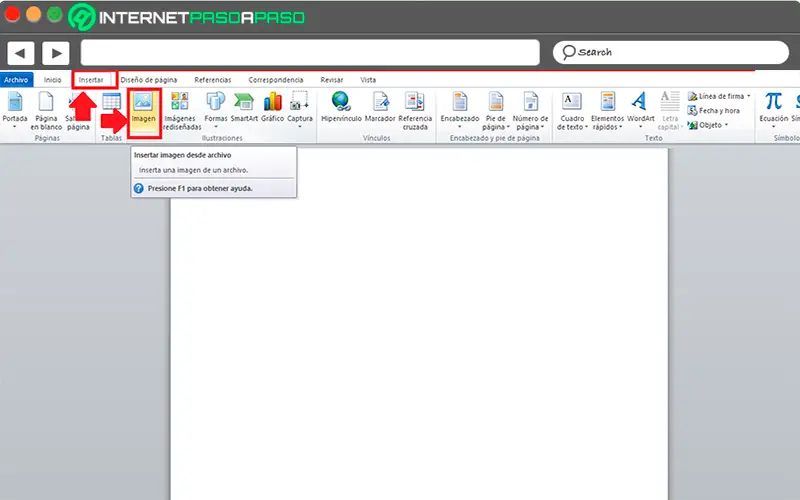Insert an Ecuación
Viewport: 800px width, 500px height.
coord(773,110)
